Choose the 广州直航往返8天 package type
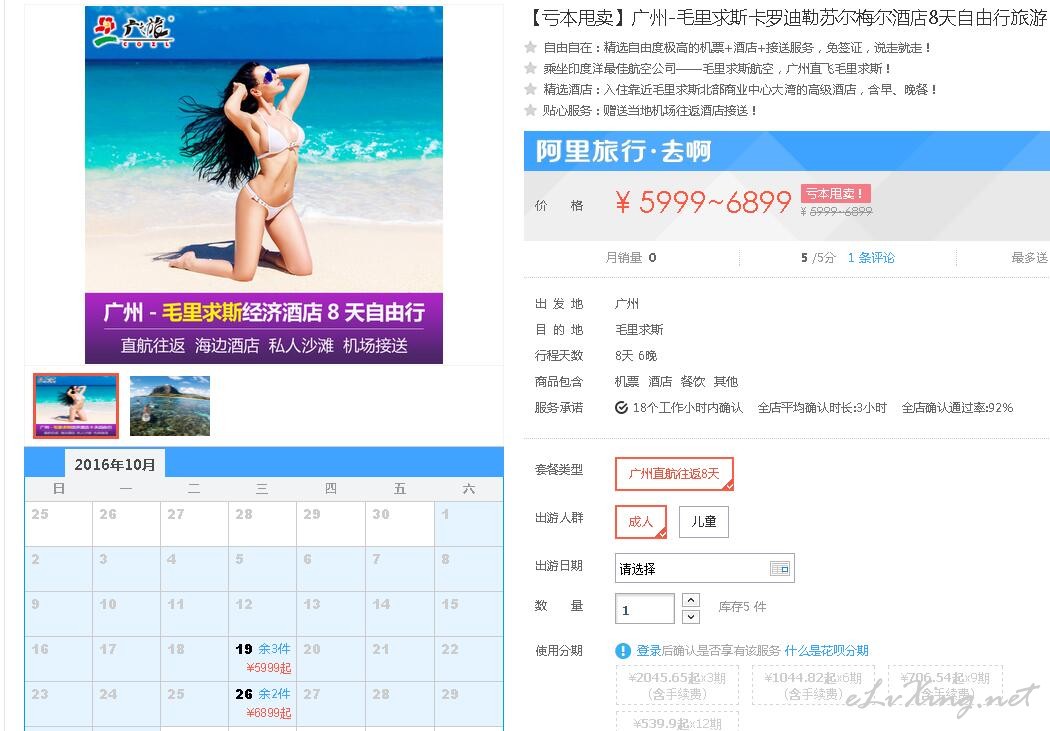The width and height of the screenshot is (1050, 731). click(x=674, y=474)
